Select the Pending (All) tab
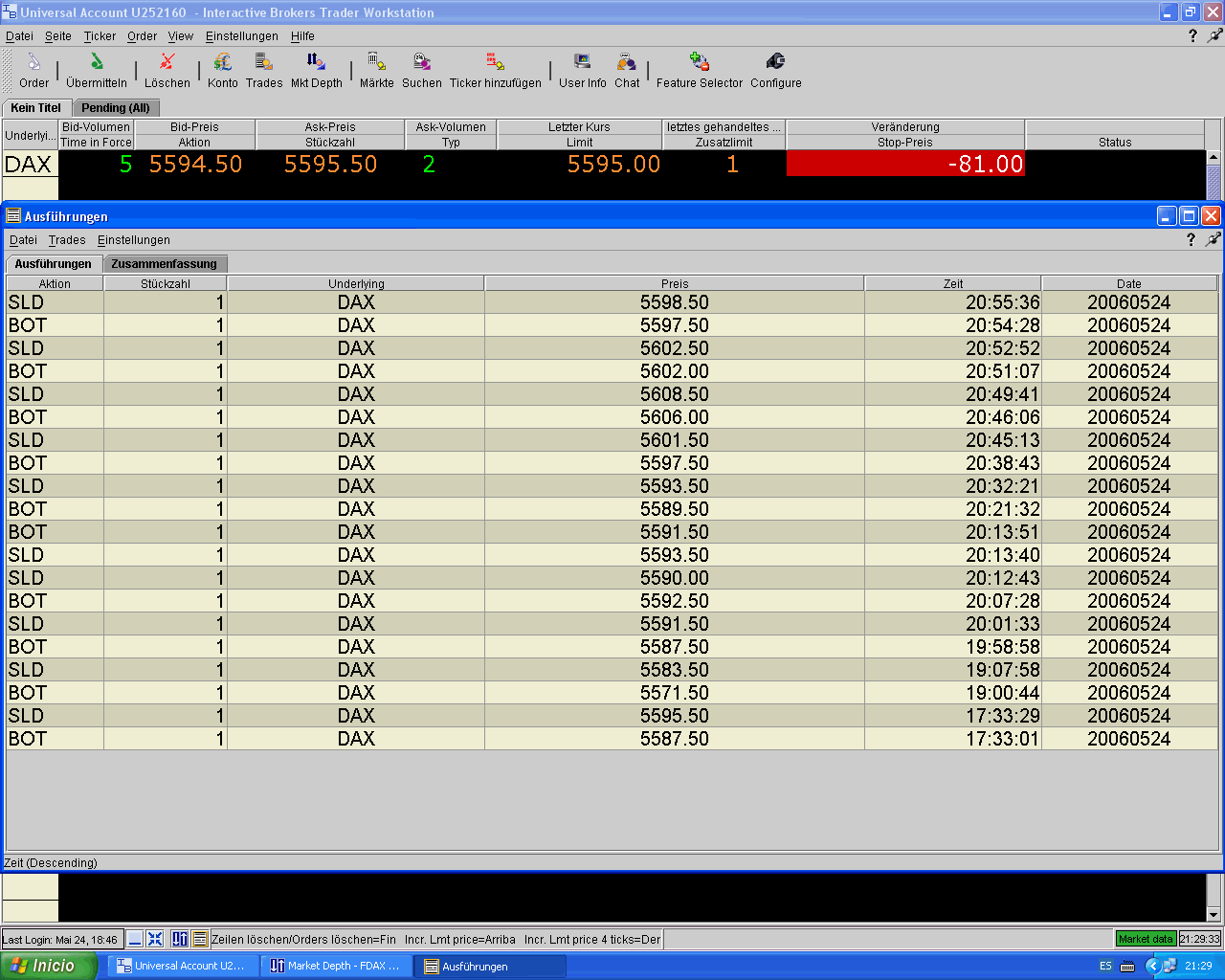 pyautogui.click(x=116, y=108)
